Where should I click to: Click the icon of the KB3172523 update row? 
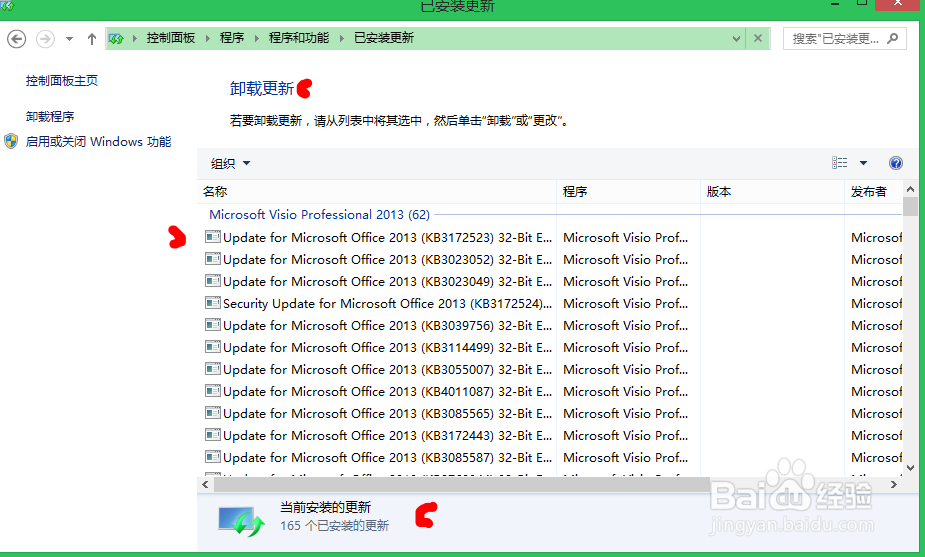click(x=212, y=237)
